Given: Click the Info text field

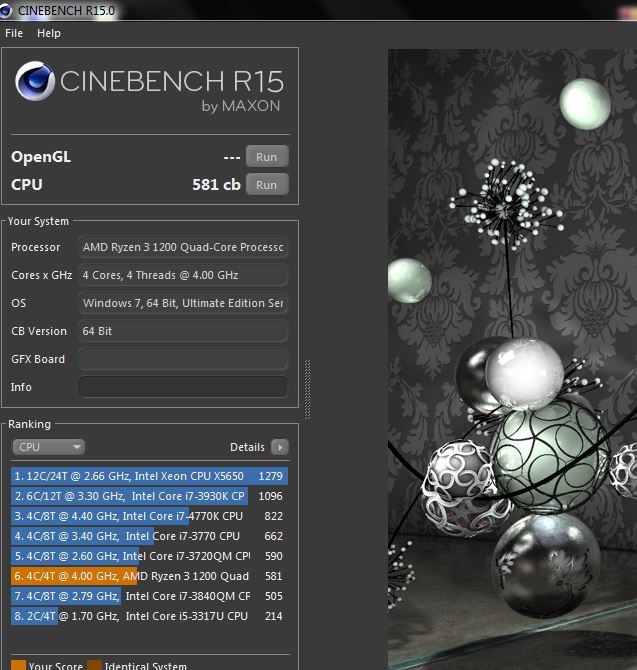Looking at the screenshot, I should point(183,387).
